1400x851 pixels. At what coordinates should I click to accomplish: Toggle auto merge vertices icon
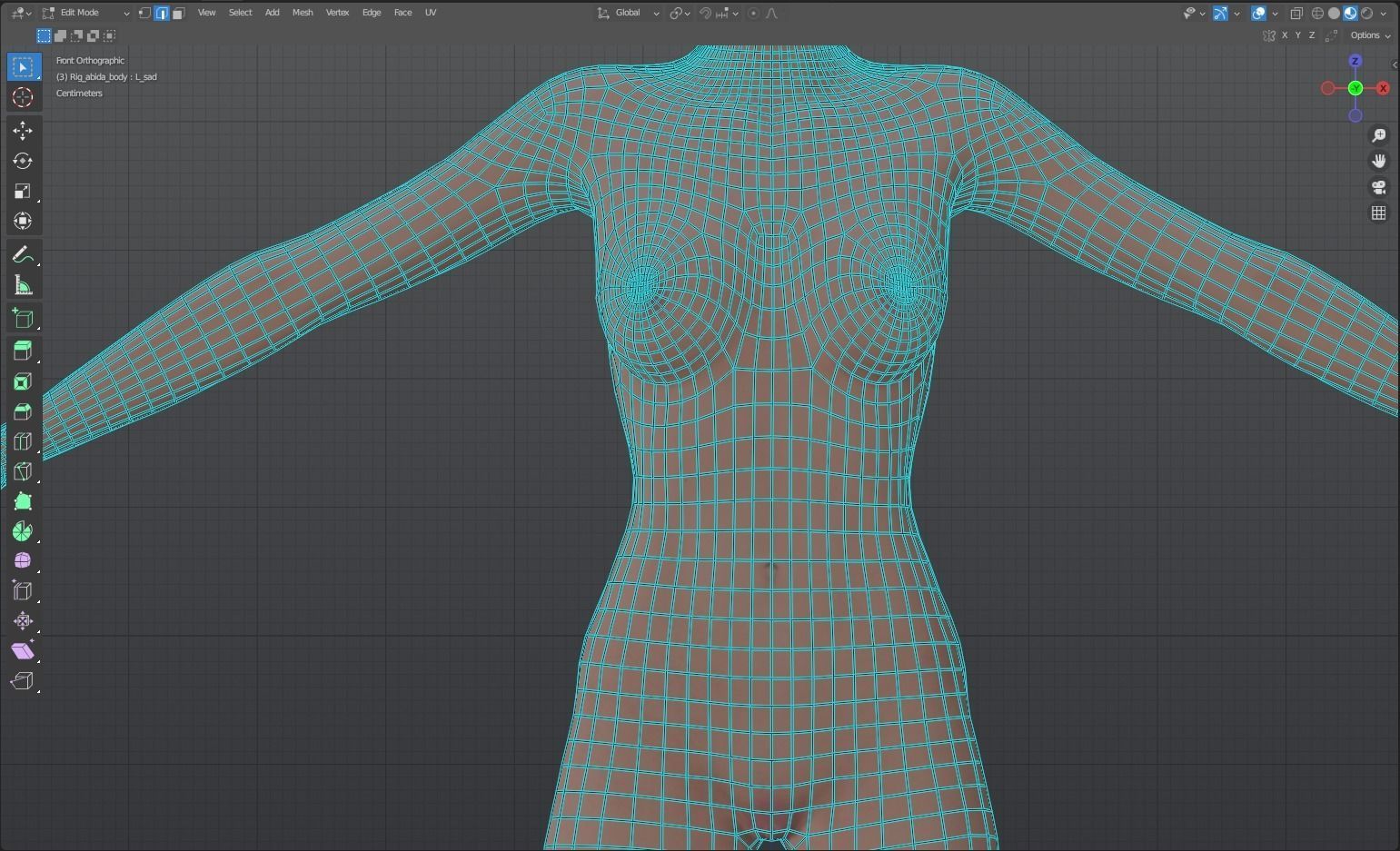point(1333,35)
